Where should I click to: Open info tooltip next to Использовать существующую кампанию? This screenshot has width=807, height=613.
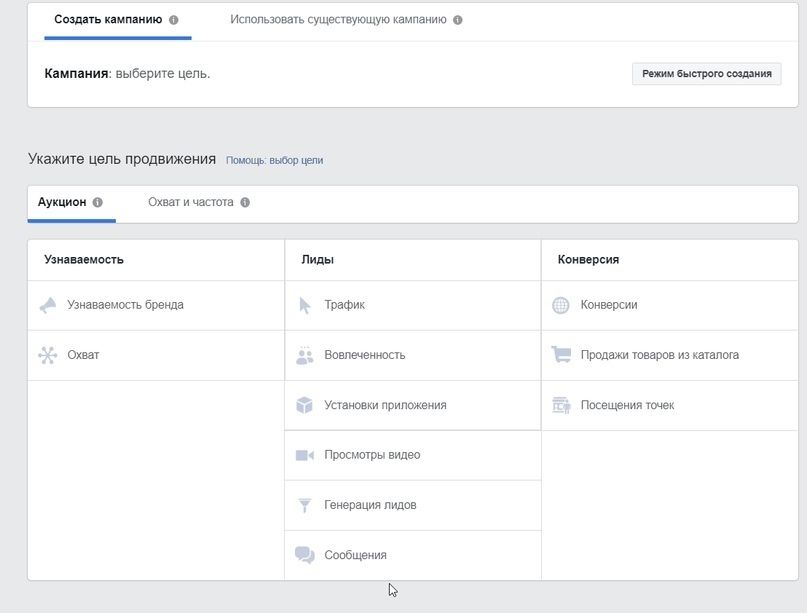(458, 20)
